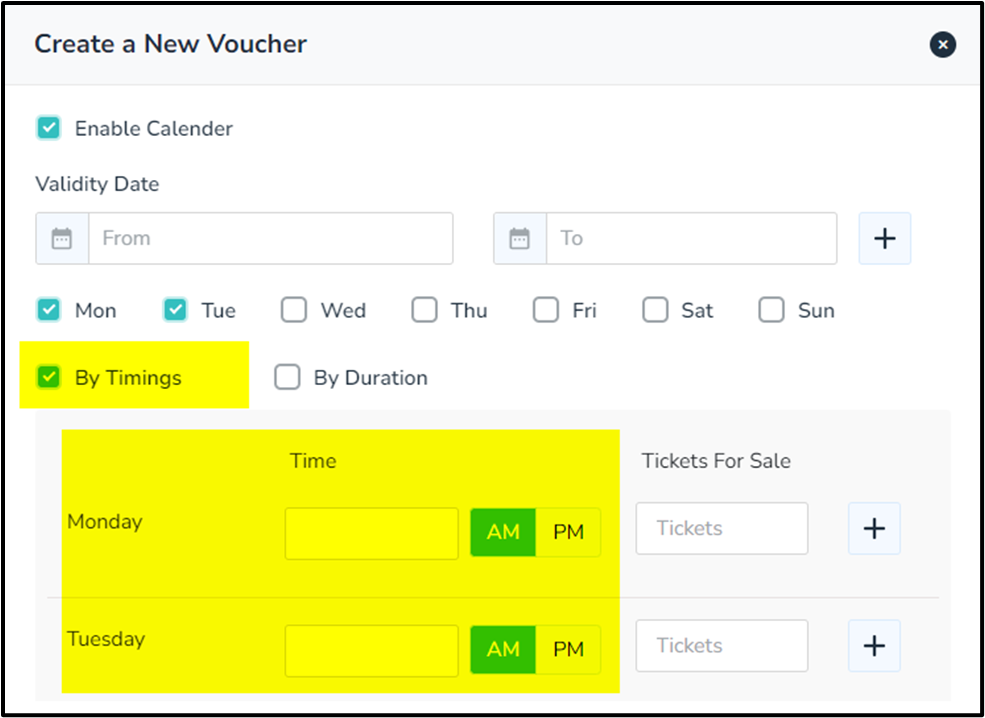Close the Create a New Voucher dialog
Viewport: 985px width, 718px height.
942,44
